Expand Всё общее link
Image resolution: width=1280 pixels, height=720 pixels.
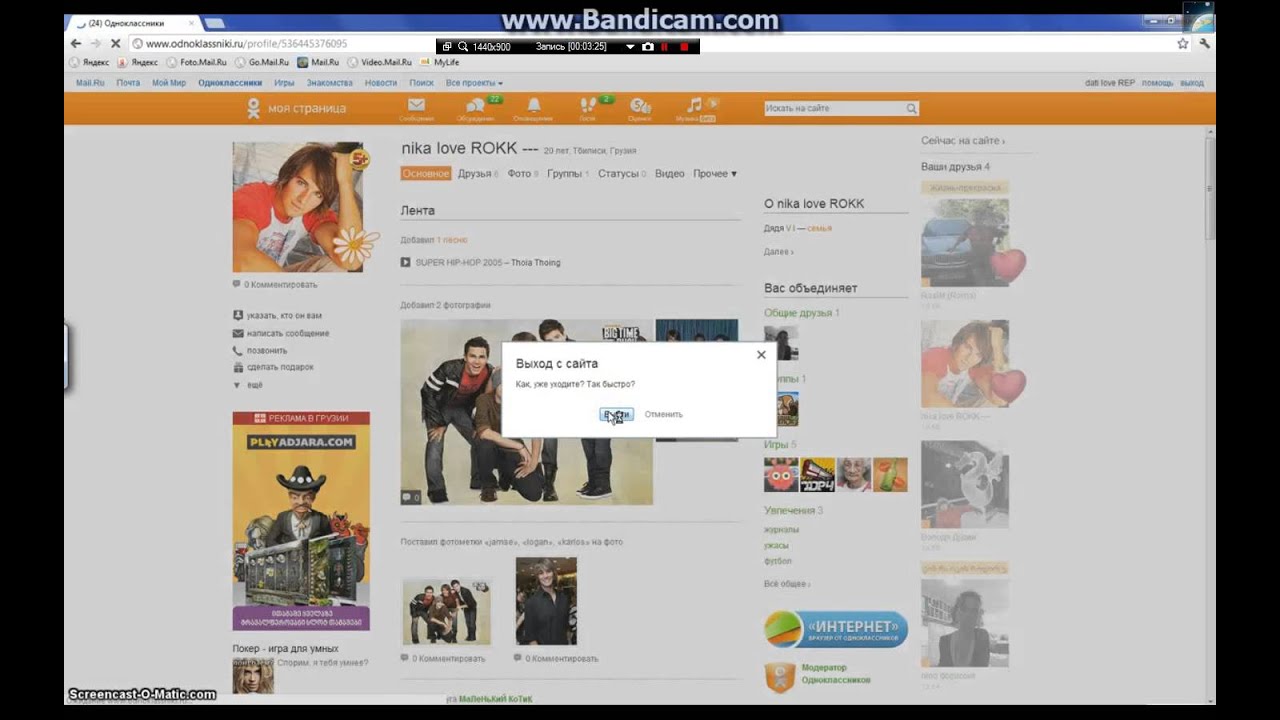(787, 584)
